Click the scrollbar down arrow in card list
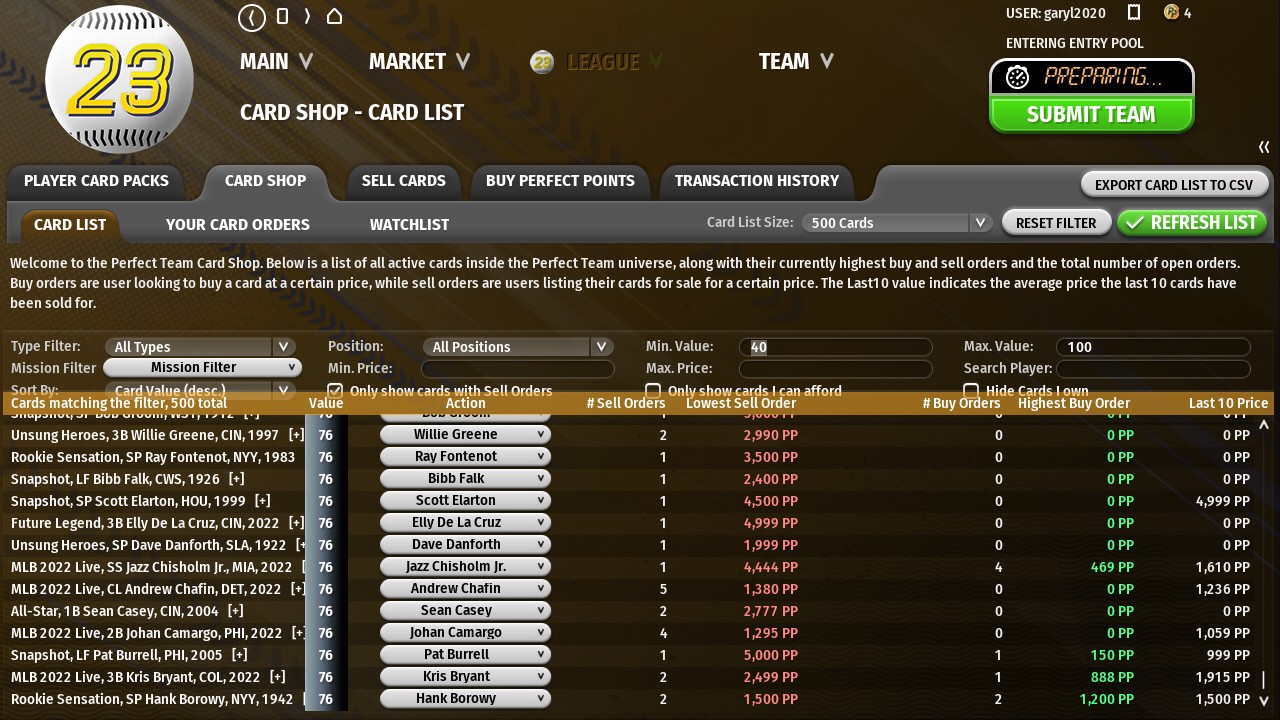The height and width of the screenshot is (720, 1280). tap(1264, 701)
